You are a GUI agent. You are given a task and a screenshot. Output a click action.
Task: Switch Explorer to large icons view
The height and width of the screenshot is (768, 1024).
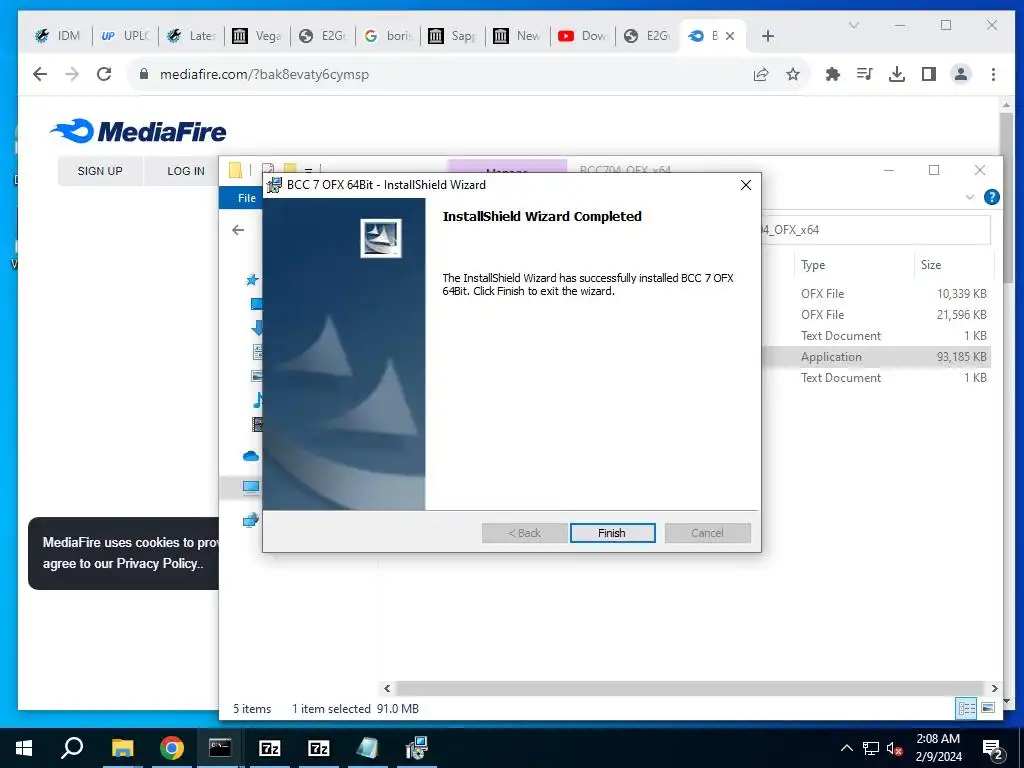click(x=988, y=708)
